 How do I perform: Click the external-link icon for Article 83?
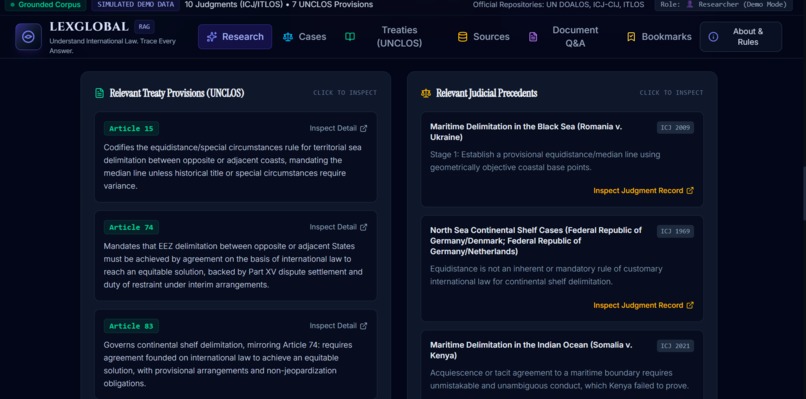point(363,326)
